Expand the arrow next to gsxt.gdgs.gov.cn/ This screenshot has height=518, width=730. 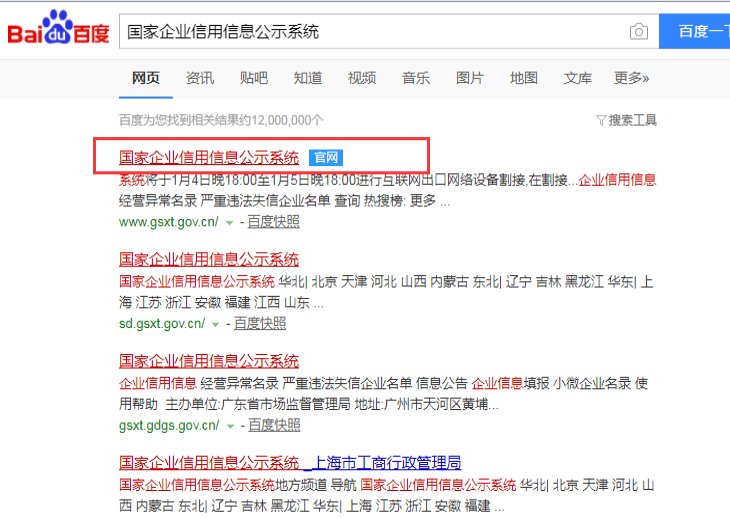point(230,426)
